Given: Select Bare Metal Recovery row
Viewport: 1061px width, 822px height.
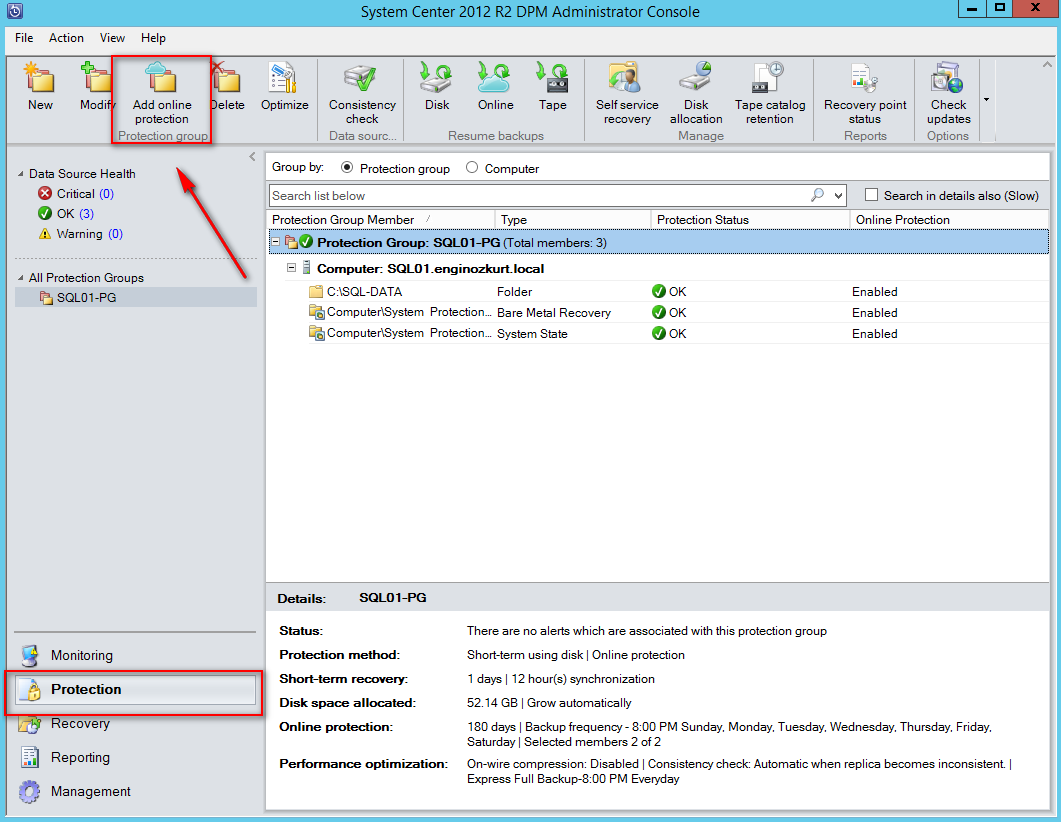Looking at the screenshot, I should (x=678, y=313).
